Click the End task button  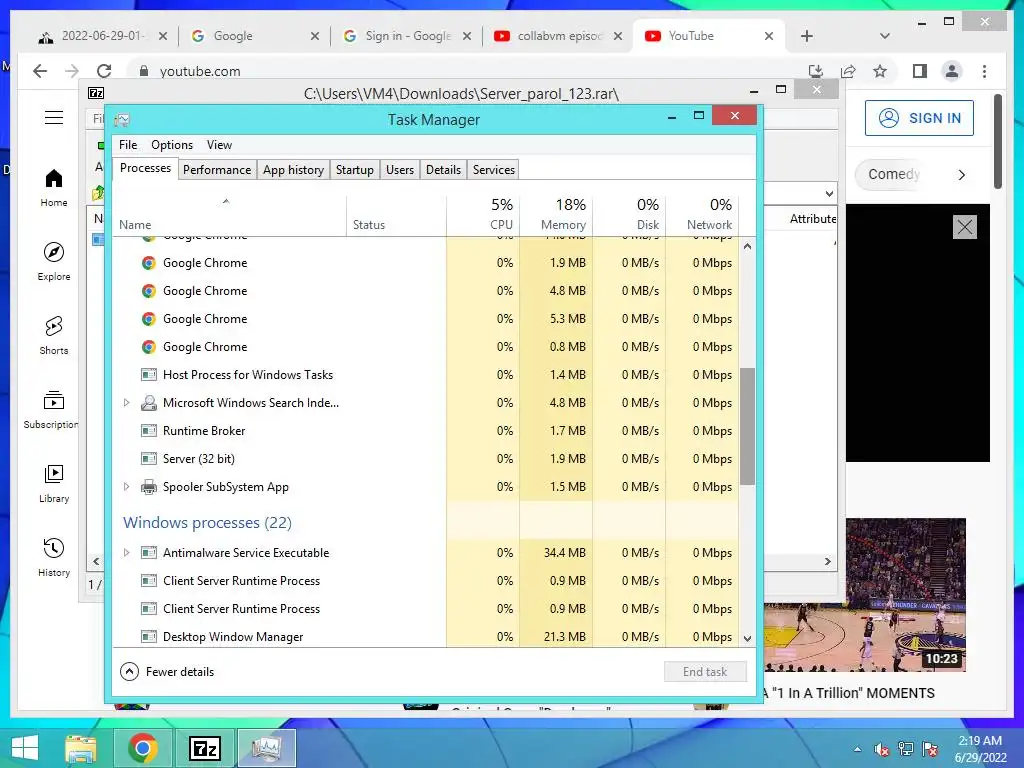point(705,671)
